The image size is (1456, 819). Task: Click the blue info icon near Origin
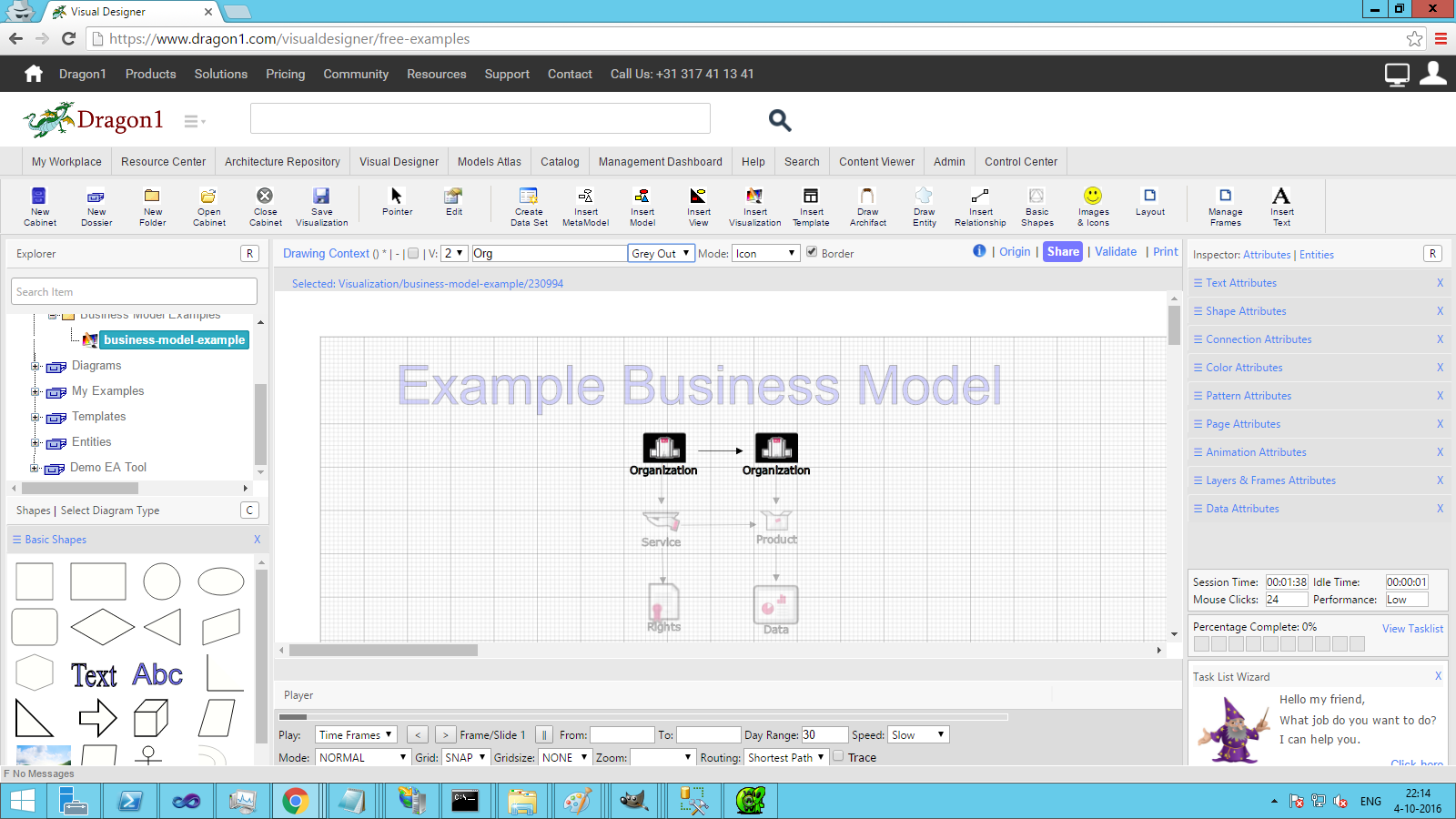point(979,251)
